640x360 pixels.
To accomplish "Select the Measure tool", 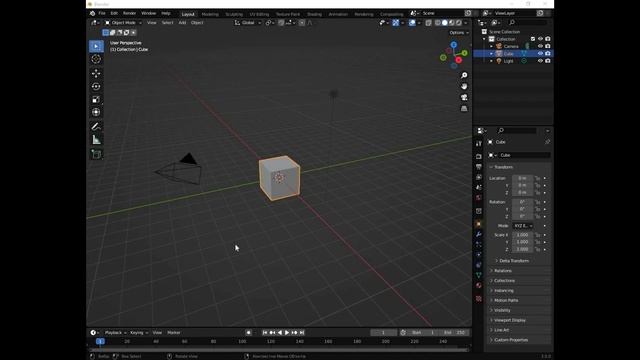I will (96, 140).
